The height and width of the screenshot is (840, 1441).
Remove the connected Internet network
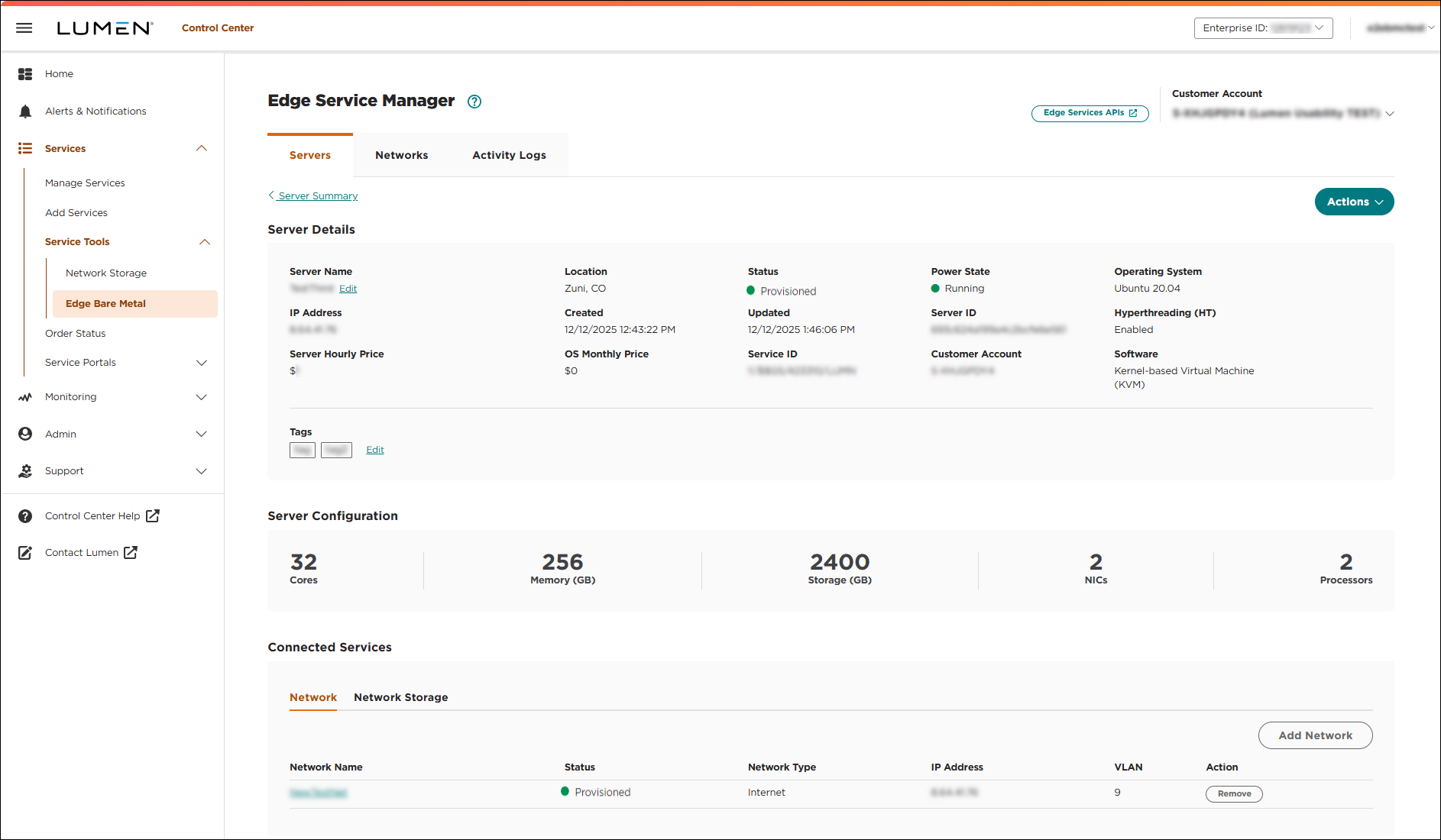[1233, 793]
